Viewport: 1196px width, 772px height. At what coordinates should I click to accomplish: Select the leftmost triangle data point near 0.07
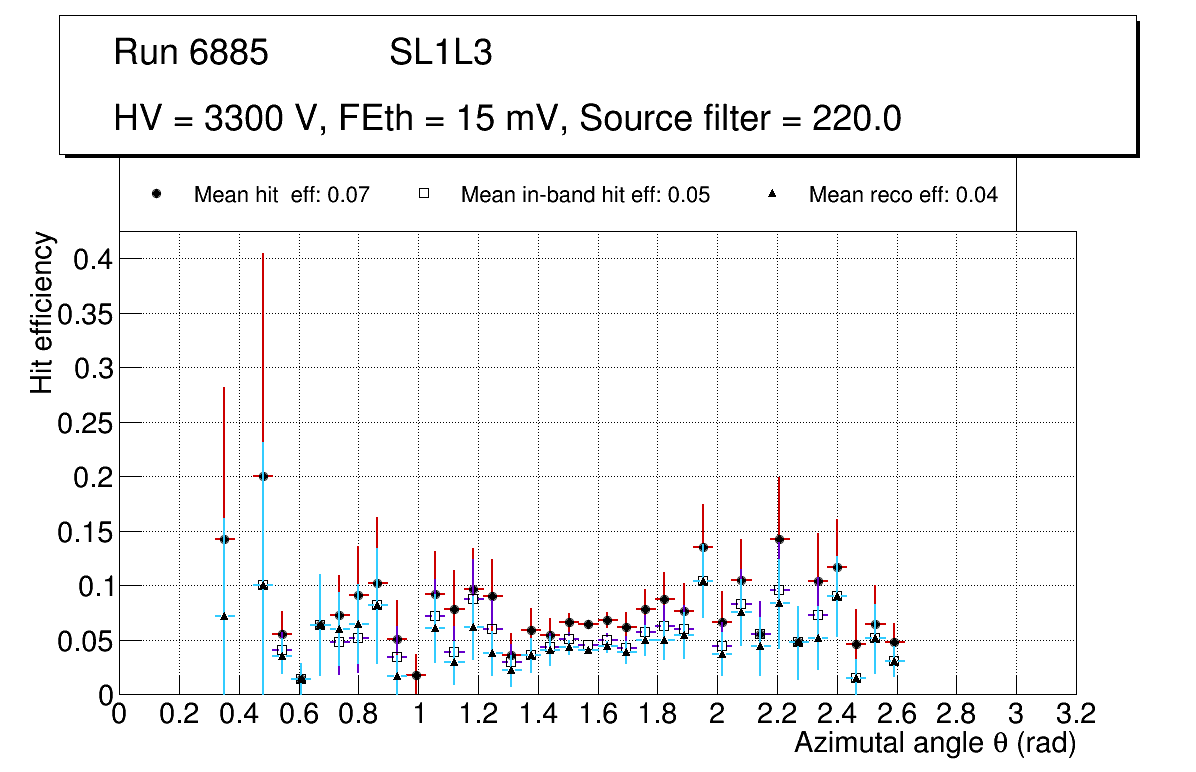point(224,616)
